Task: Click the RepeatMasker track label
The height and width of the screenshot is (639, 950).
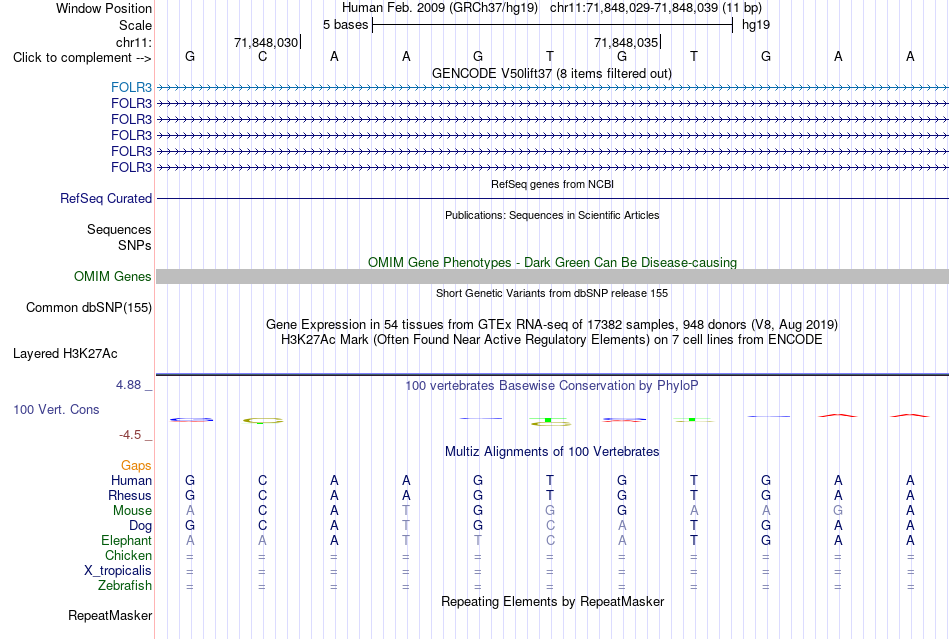Action: pyautogui.click(x=110, y=616)
